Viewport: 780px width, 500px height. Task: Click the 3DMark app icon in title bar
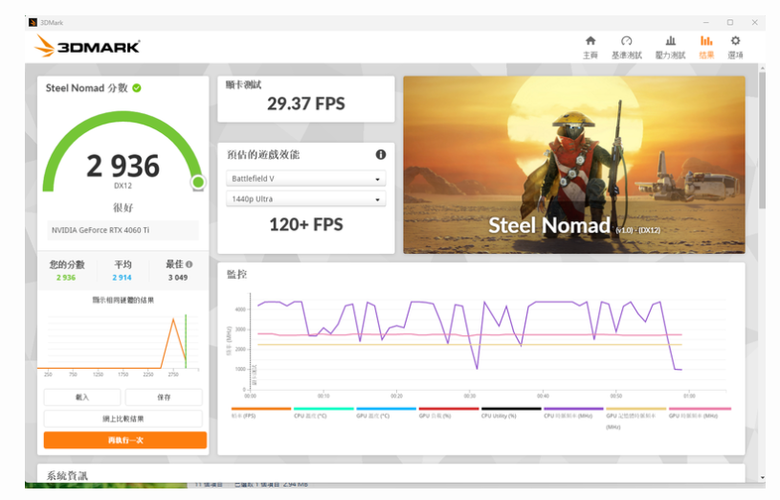point(33,22)
